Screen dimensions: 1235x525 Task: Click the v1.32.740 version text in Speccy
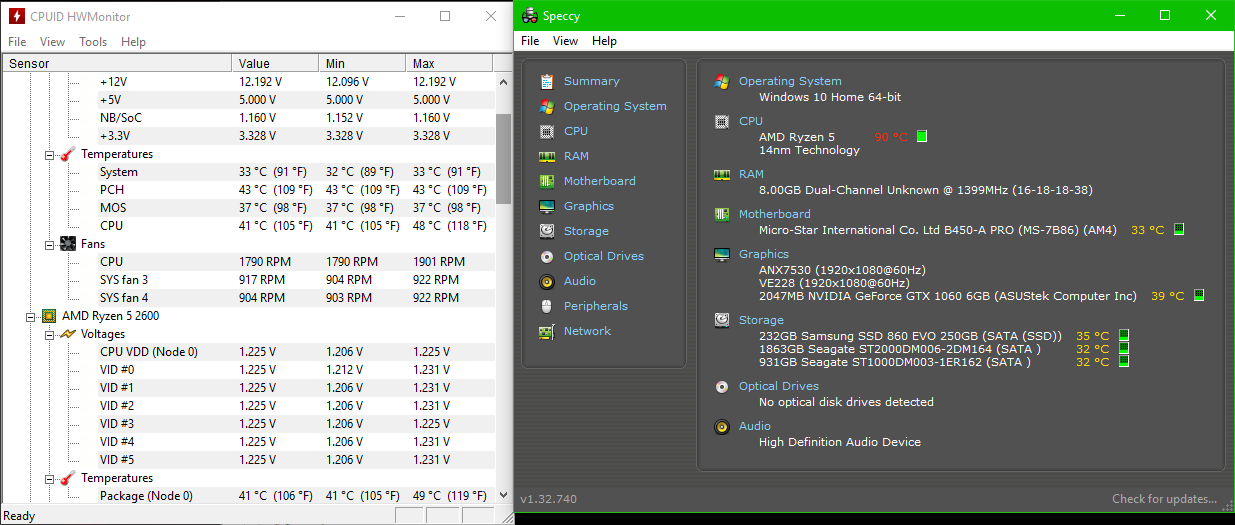548,499
